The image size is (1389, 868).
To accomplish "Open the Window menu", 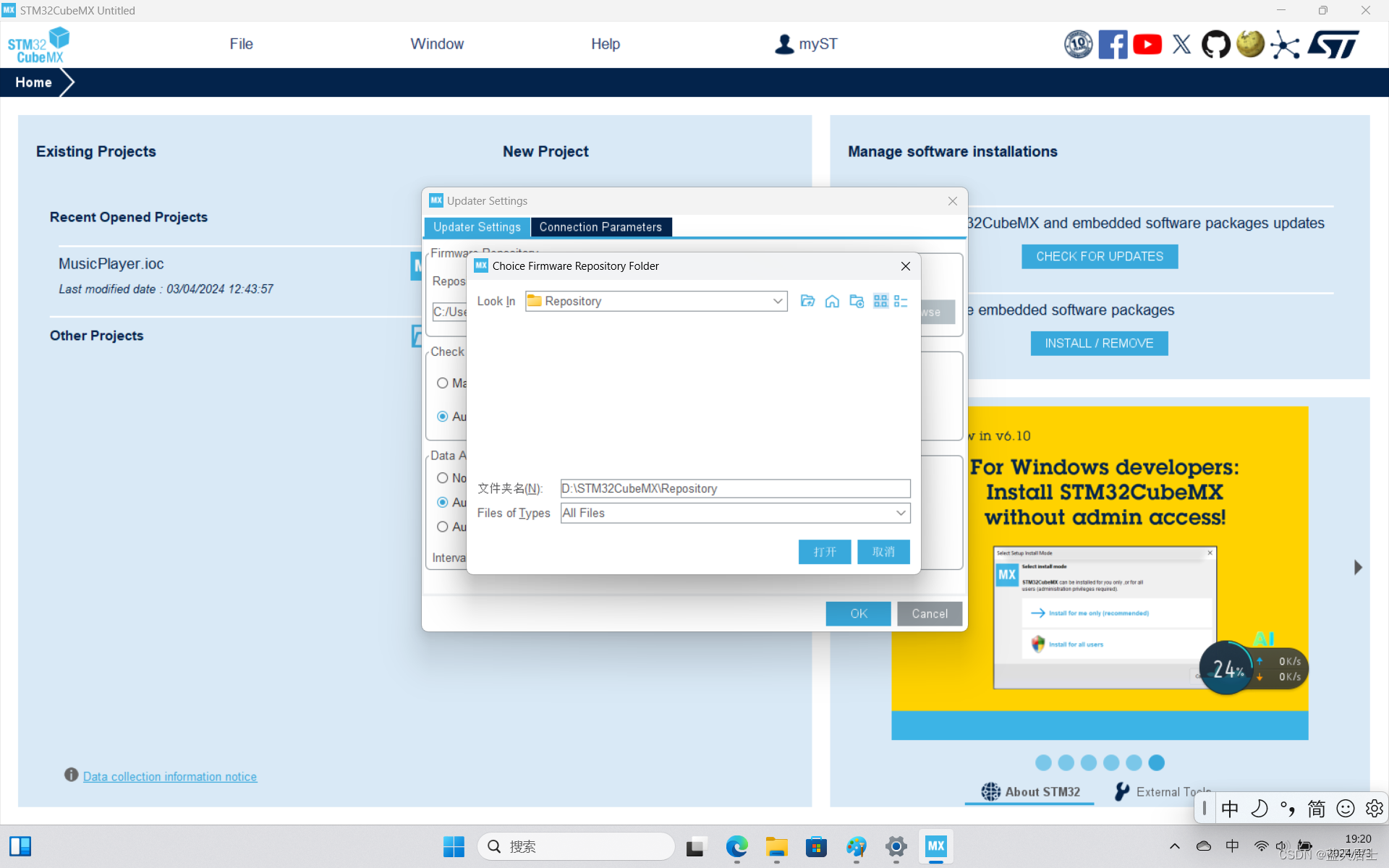I will (437, 44).
